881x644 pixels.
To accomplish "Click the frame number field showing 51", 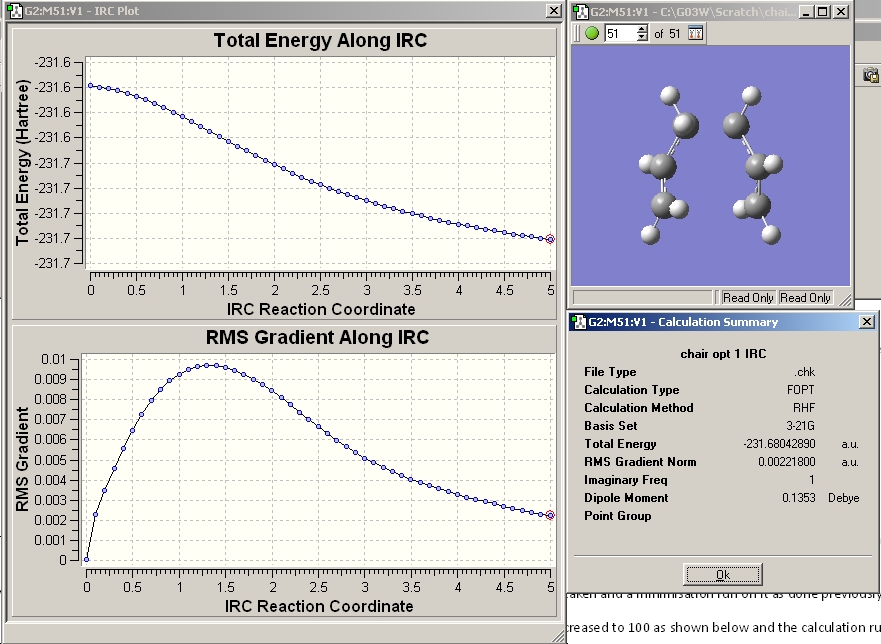I will coord(620,33).
